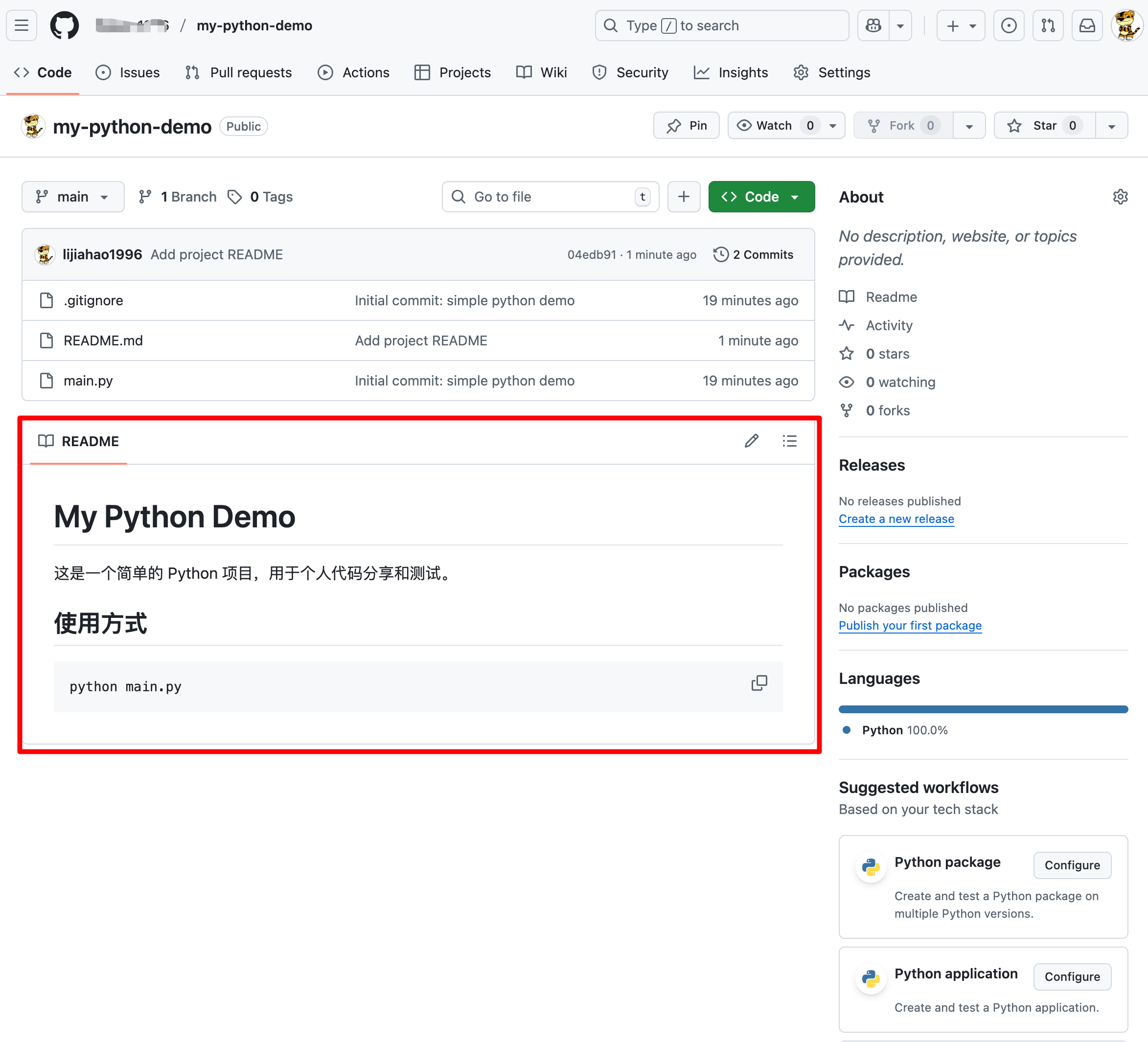
Task: Click the GitHub logo home icon
Action: coord(64,25)
